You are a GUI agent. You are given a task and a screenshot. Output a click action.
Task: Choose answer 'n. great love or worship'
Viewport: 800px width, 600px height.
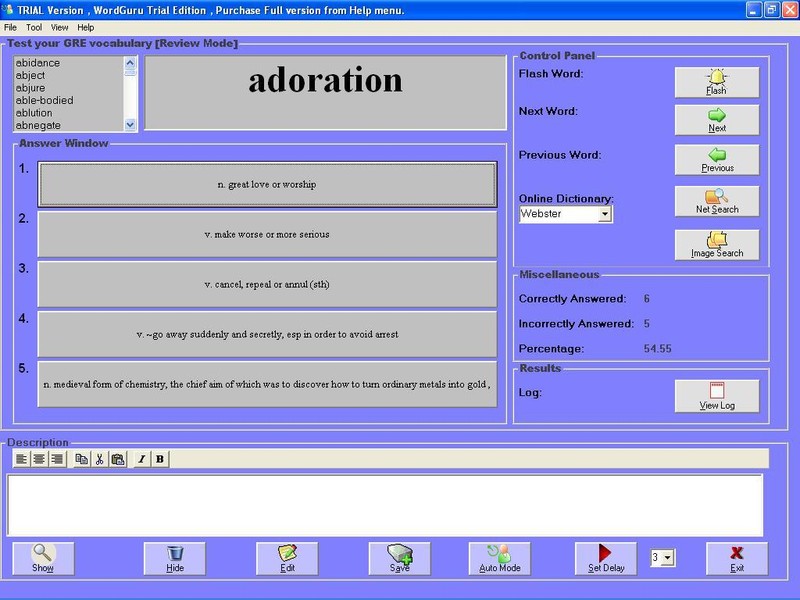[267, 184]
